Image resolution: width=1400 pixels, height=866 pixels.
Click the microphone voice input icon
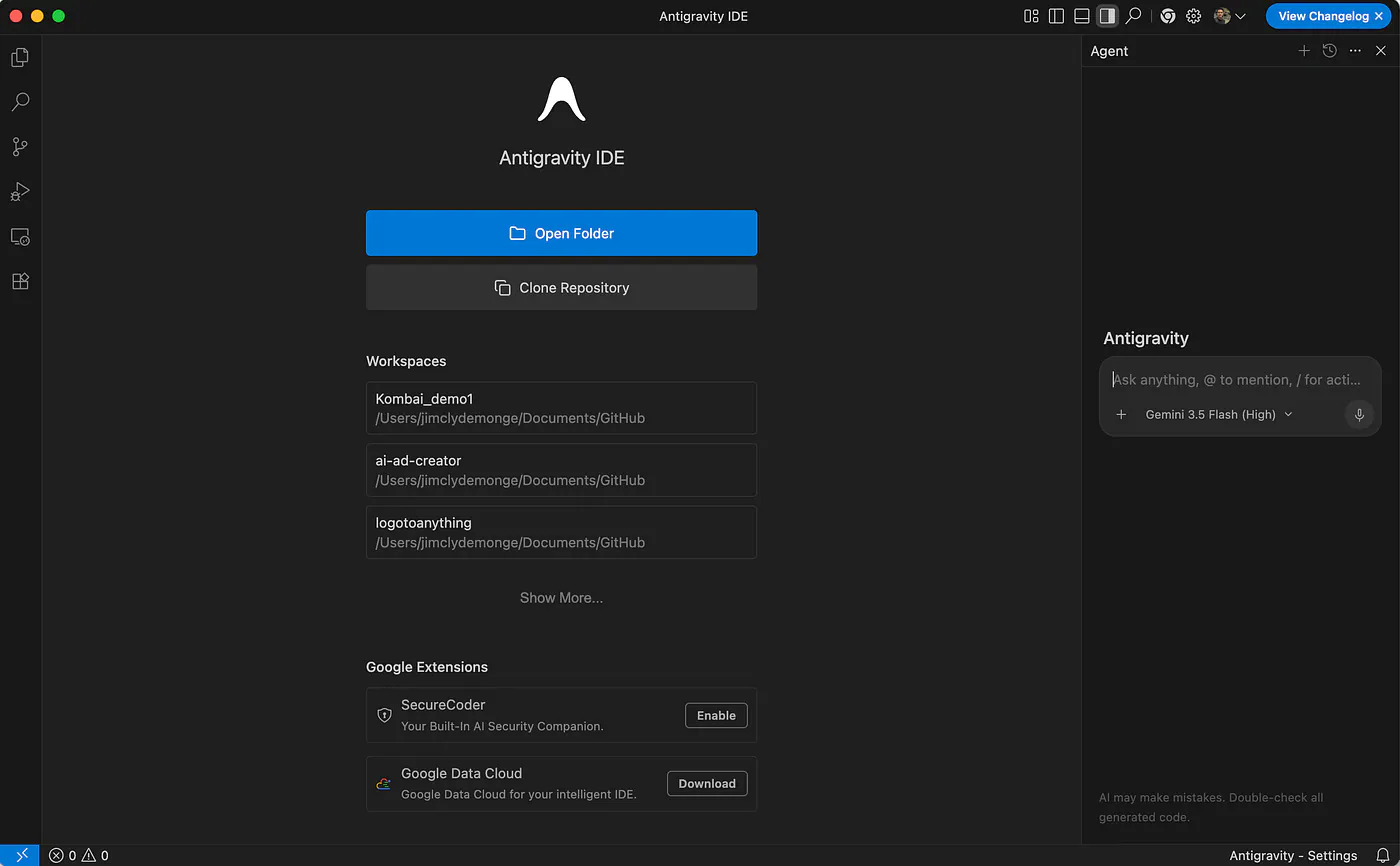click(x=1359, y=415)
